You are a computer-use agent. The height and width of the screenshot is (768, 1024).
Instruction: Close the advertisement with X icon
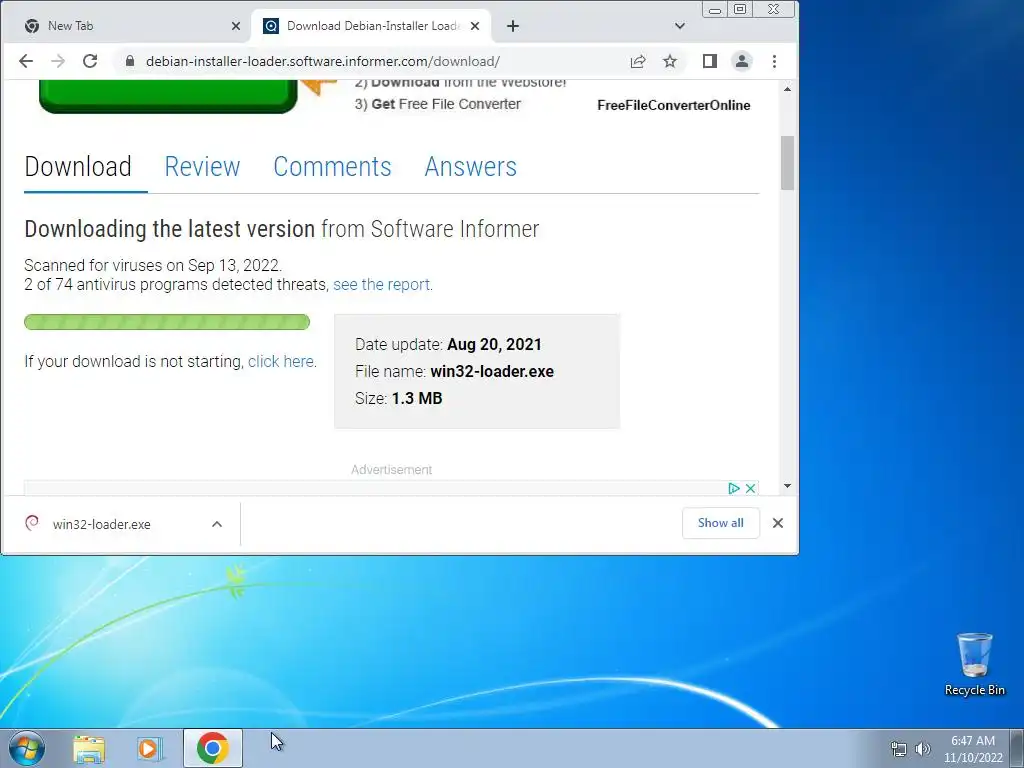750,488
